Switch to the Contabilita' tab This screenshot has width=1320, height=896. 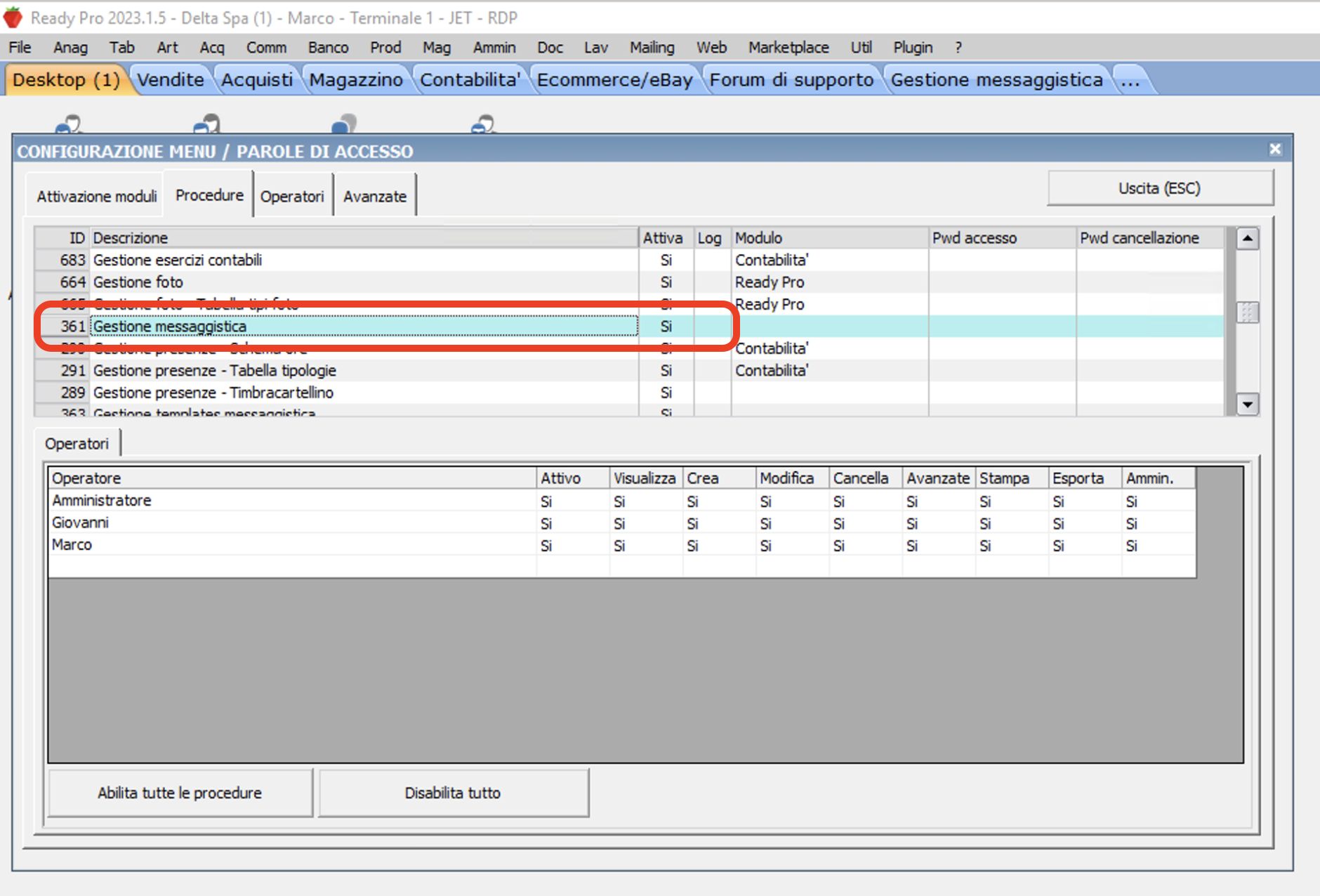pos(470,80)
